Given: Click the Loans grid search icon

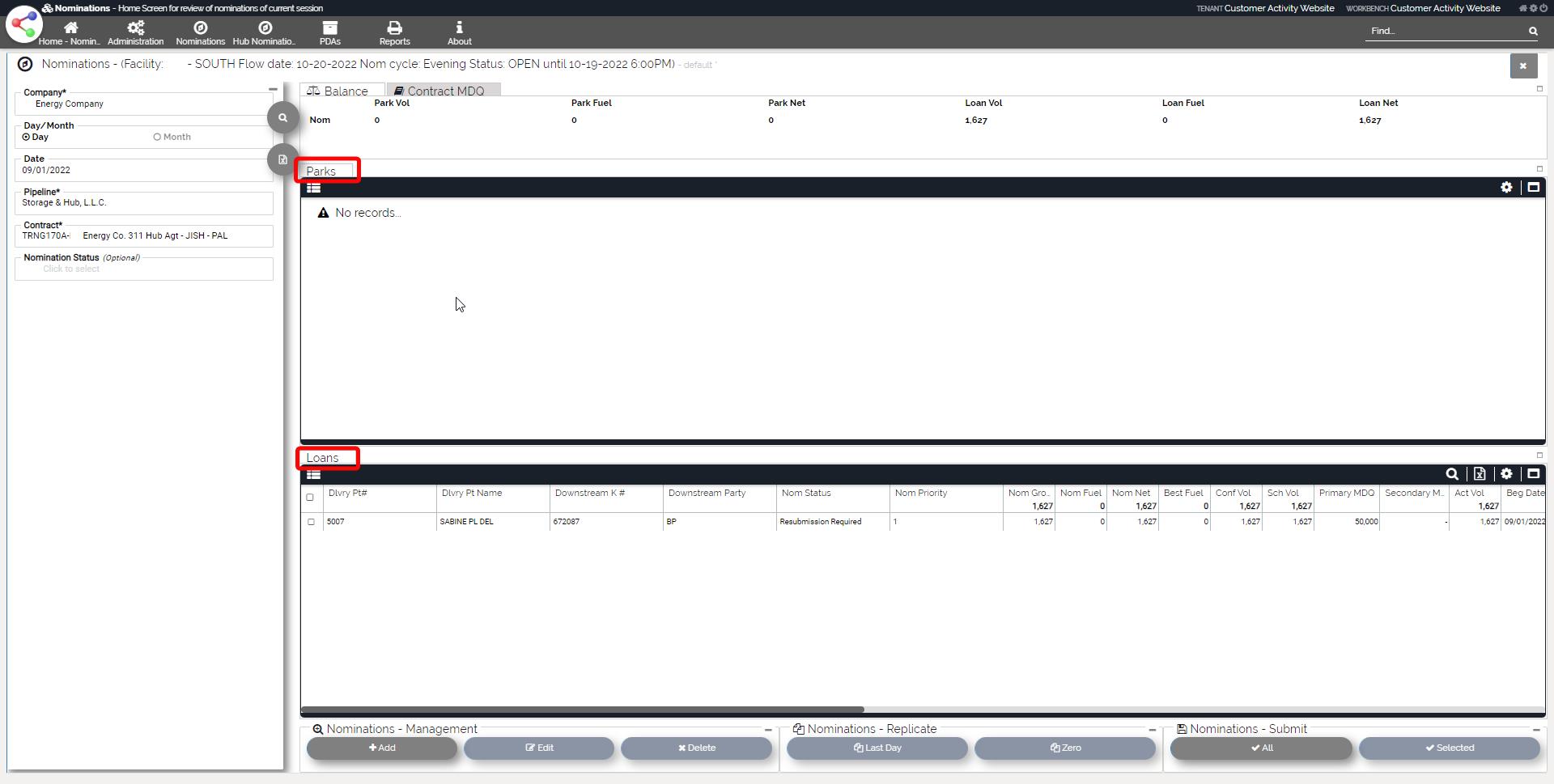Looking at the screenshot, I should [1452, 474].
